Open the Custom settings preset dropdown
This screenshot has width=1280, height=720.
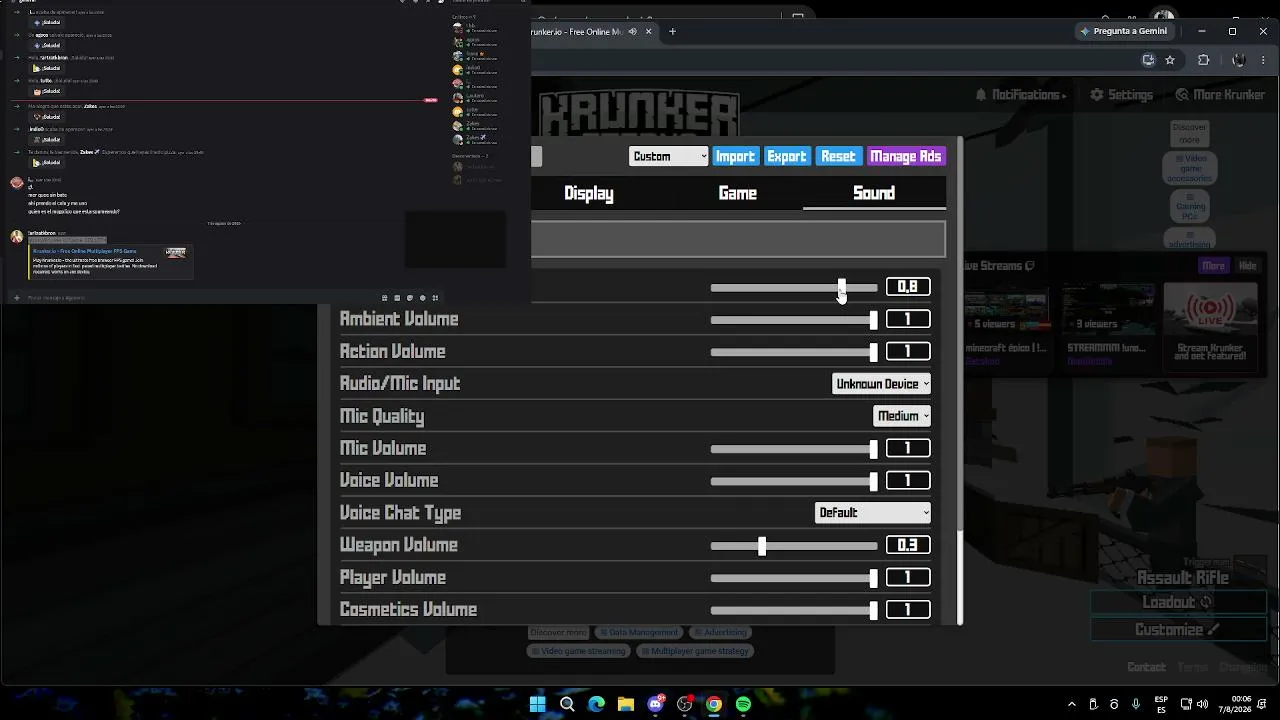(669, 156)
